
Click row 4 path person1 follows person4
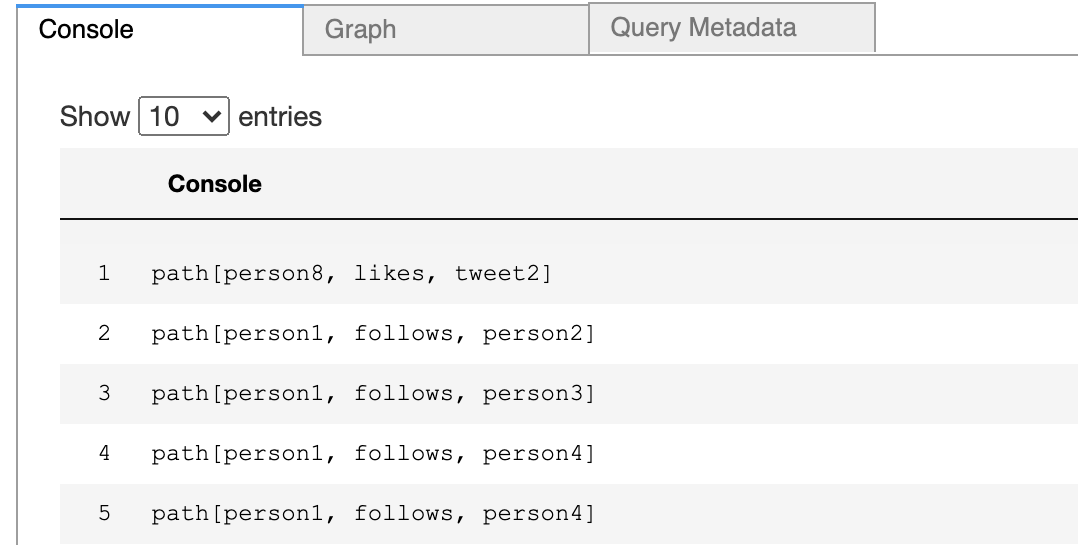click(569, 454)
